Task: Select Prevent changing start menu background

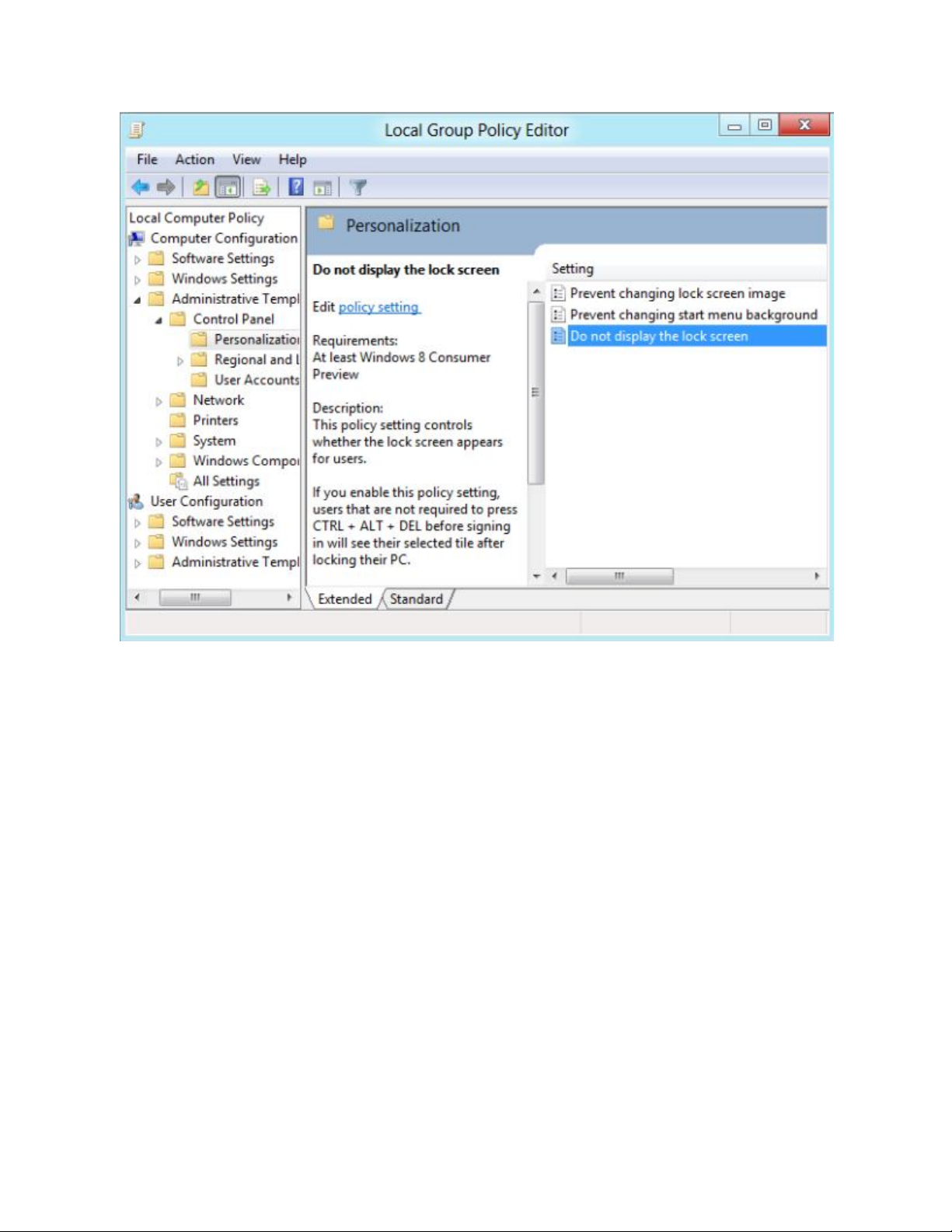Action: tap(693, 315)
